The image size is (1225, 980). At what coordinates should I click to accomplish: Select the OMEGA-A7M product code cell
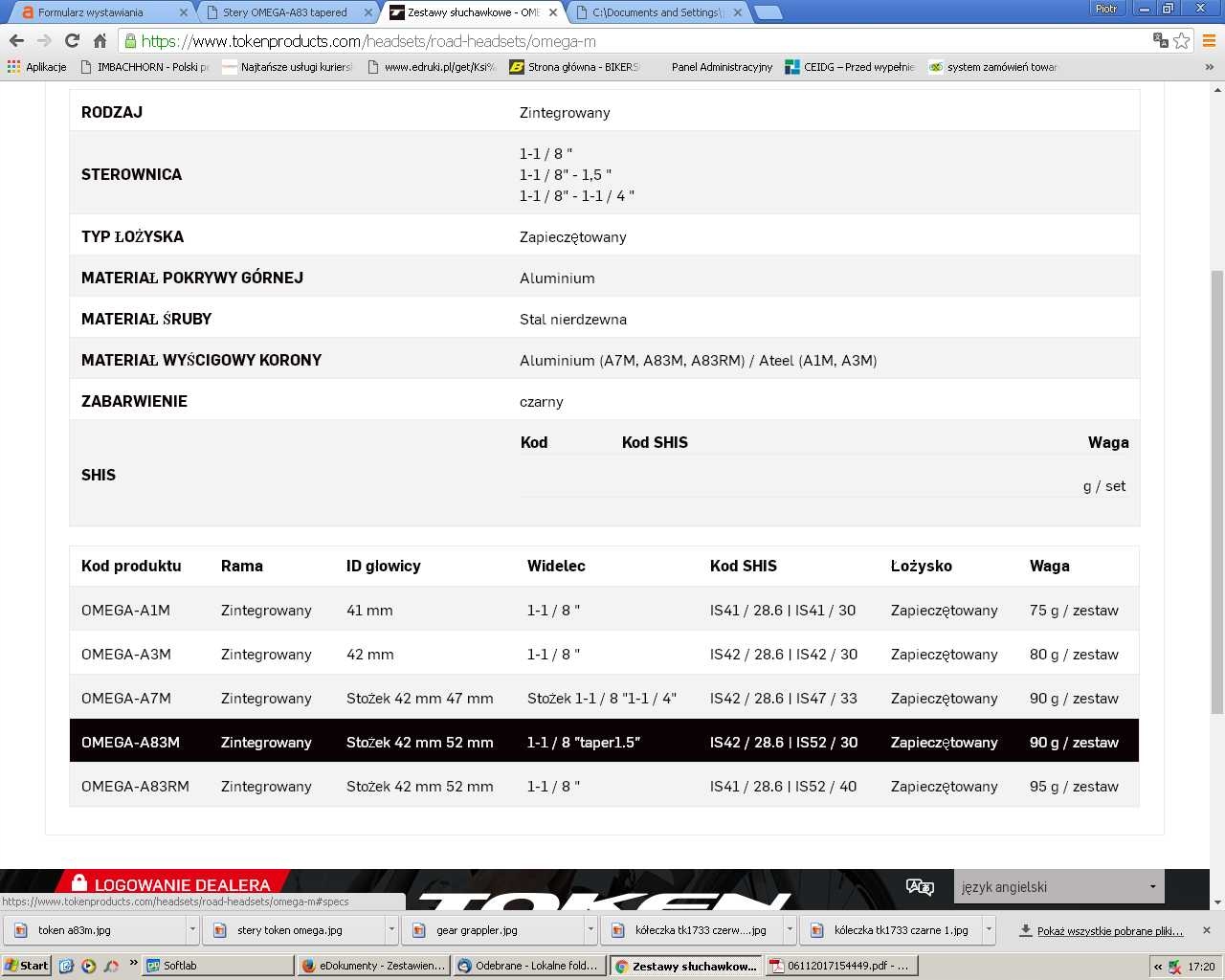[x=126, y=699]
